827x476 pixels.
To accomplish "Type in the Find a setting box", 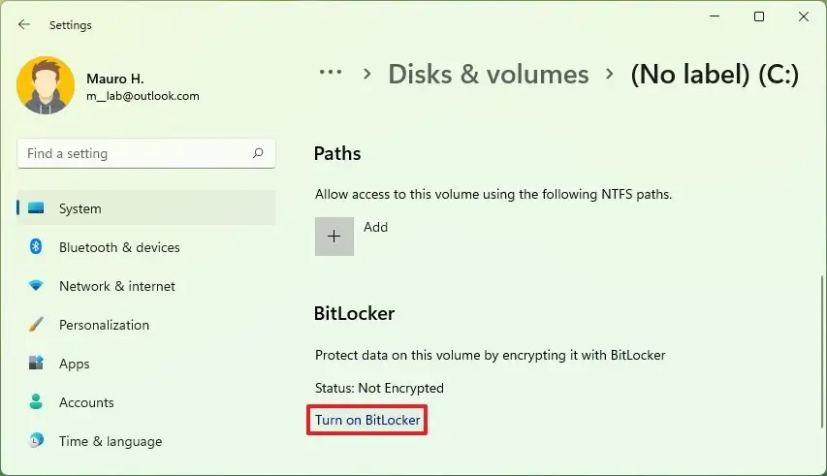I will point(130,153).
